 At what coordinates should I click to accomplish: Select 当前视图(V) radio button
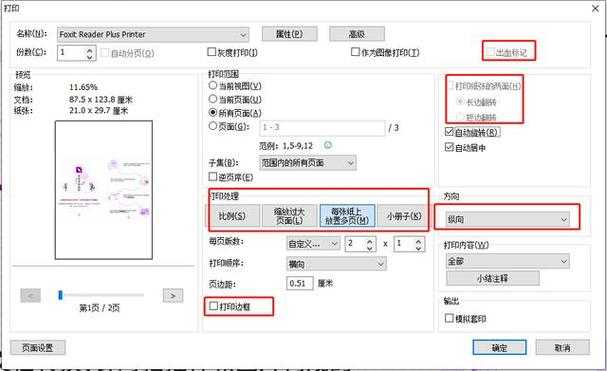coord(213,86)
